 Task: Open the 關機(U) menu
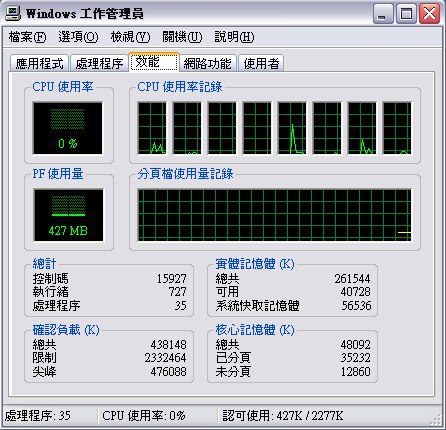182,37
